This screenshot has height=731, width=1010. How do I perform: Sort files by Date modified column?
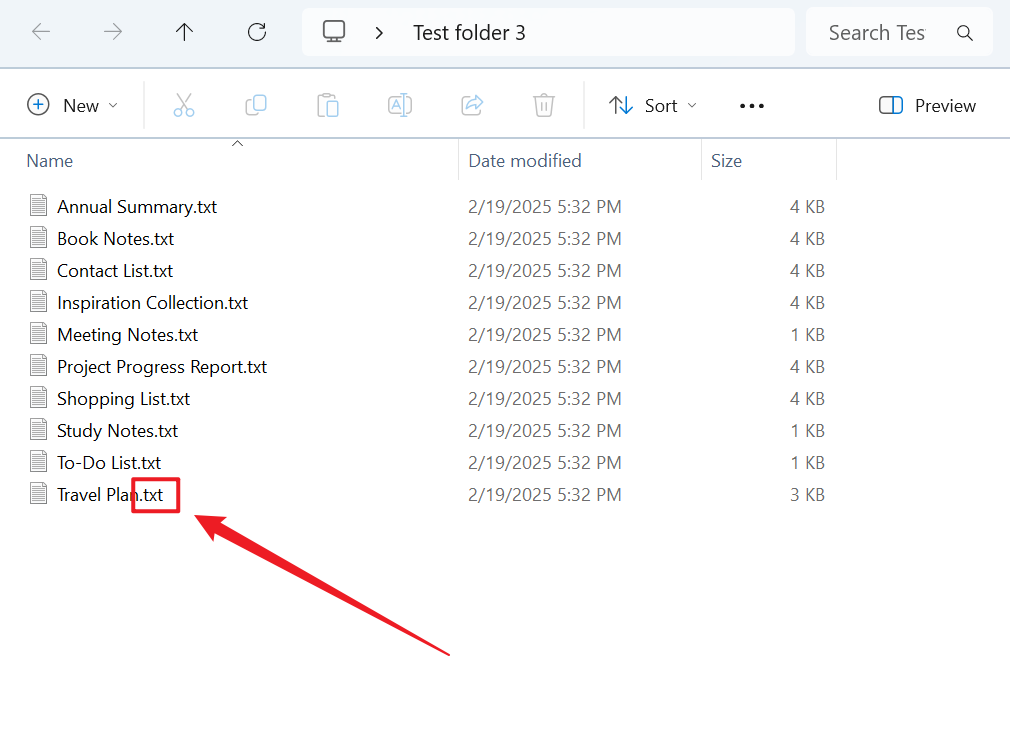point(525,160)
